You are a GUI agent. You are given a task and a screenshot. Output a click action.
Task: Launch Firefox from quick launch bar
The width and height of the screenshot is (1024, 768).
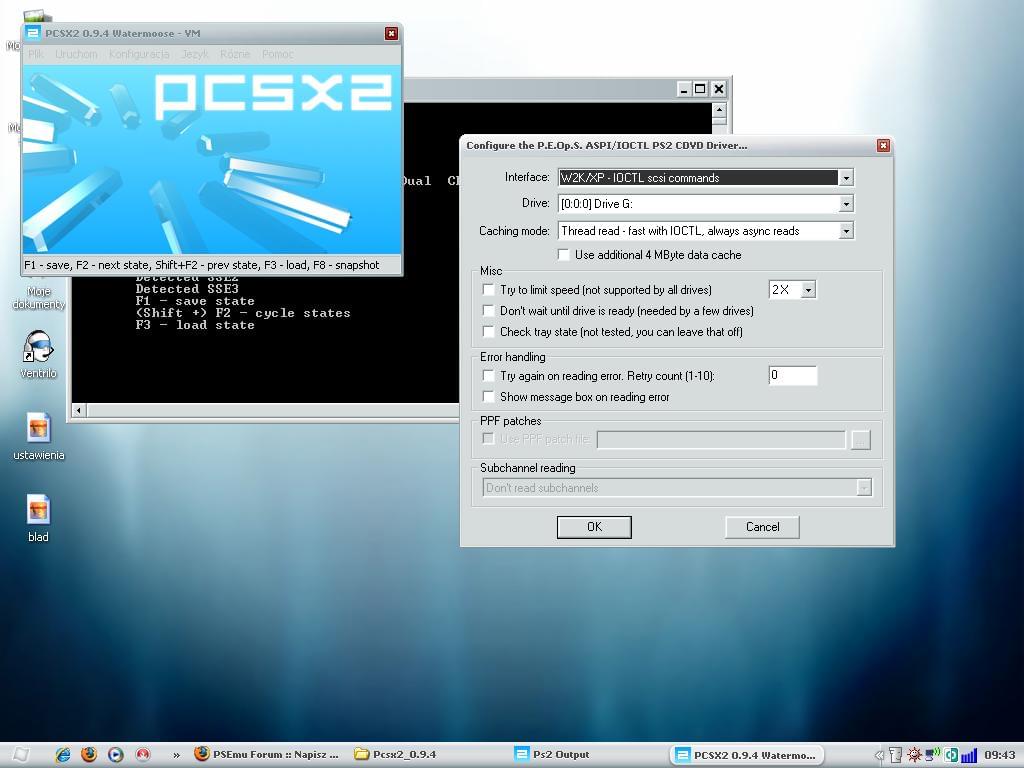click(89, 754)
